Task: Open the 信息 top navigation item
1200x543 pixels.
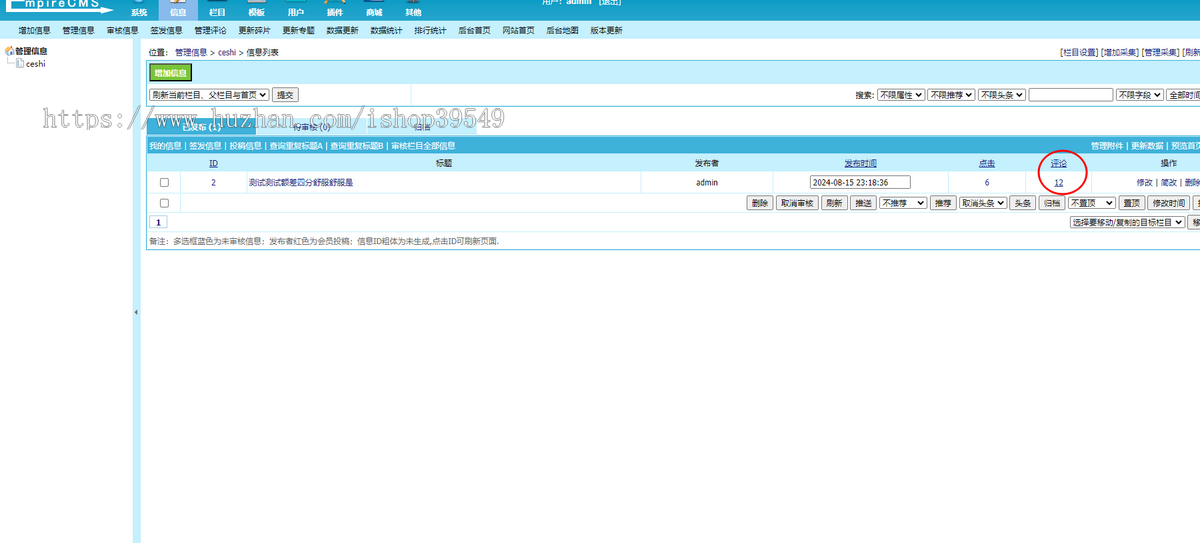Action: 177,10
